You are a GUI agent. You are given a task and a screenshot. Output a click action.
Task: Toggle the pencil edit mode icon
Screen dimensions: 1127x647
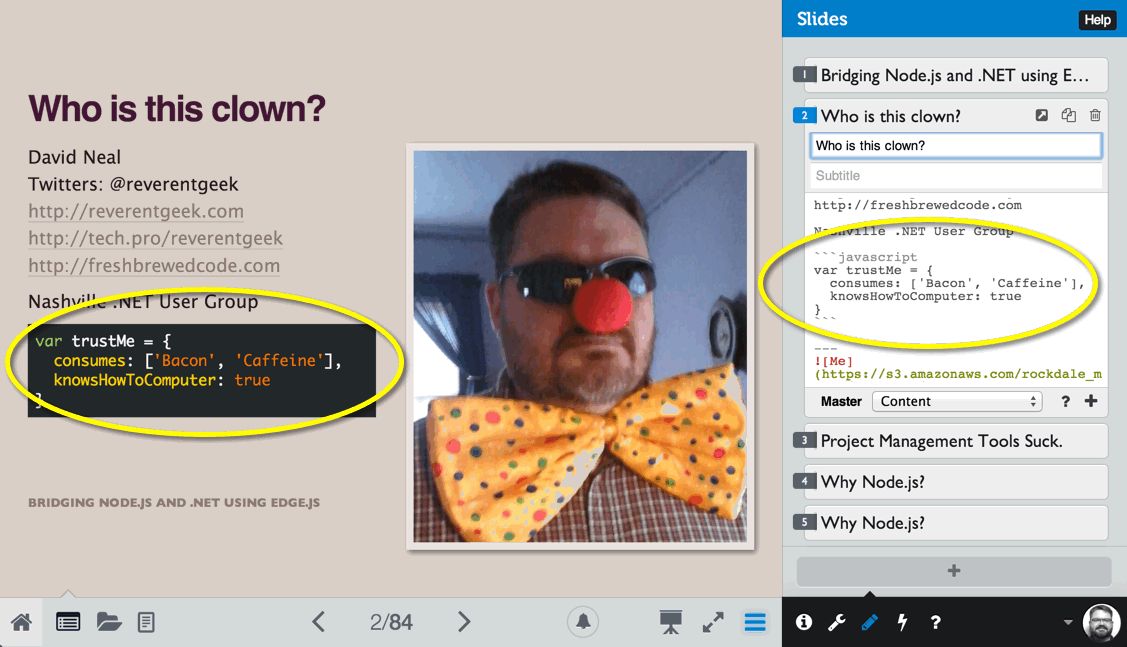(869, 622)
